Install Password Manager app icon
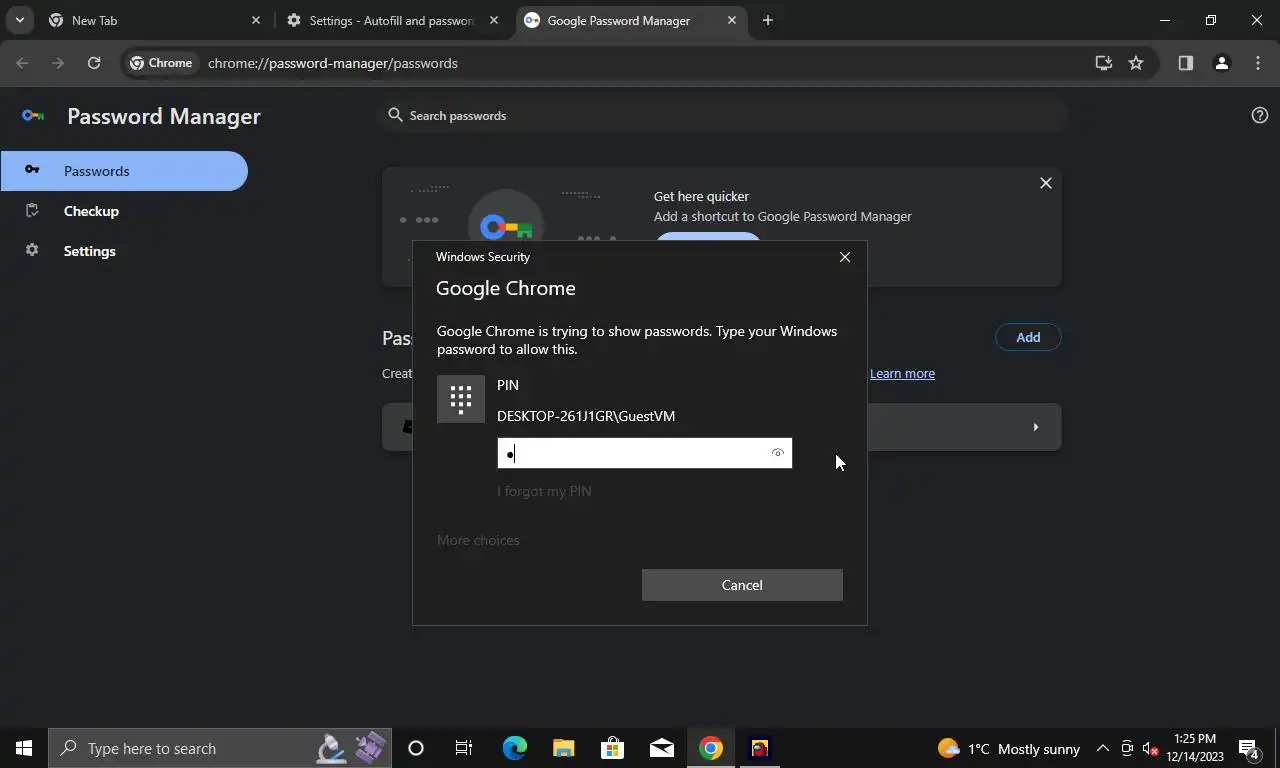The height and width of the screenshot is (768, 1280). 1104,63
